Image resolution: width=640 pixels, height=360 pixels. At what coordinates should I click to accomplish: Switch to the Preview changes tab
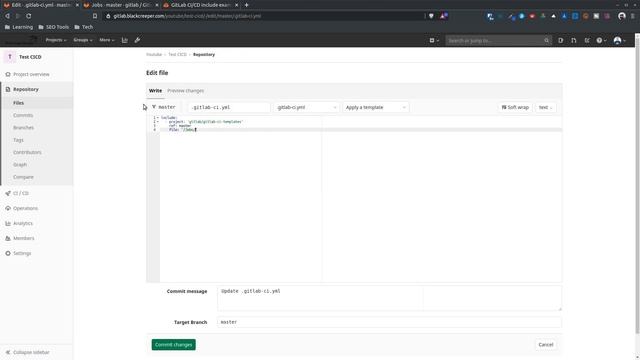(x=185, y=91)
